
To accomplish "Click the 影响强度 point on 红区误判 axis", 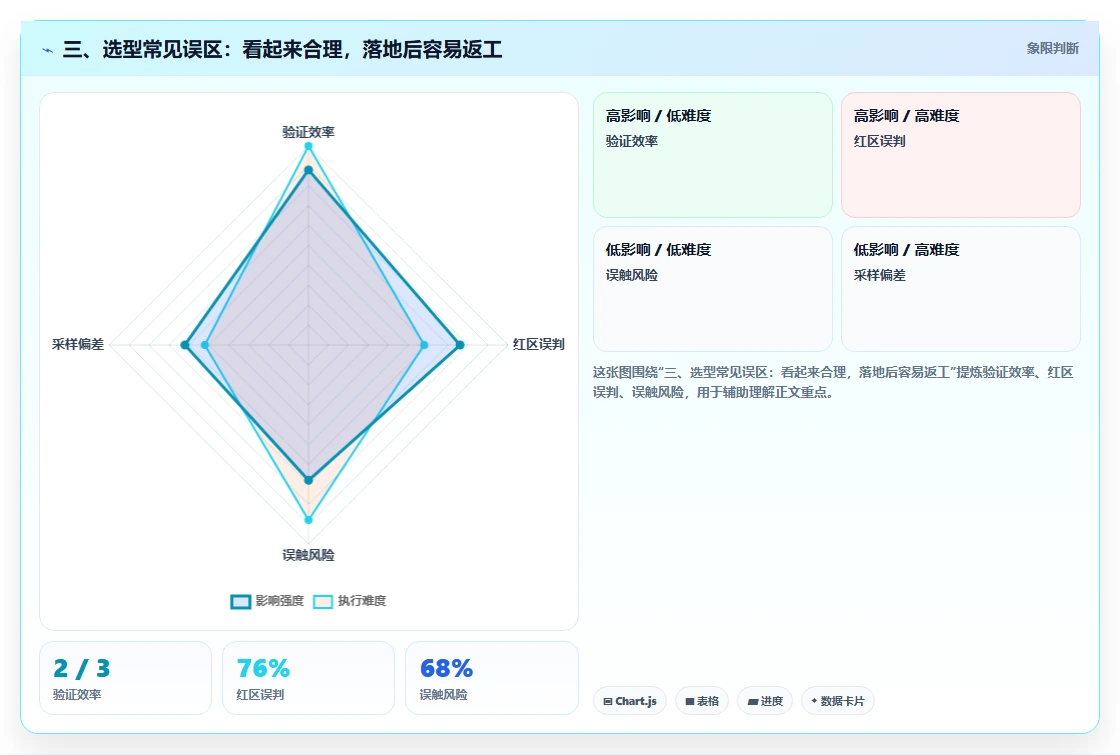I will tap(460, 345).
